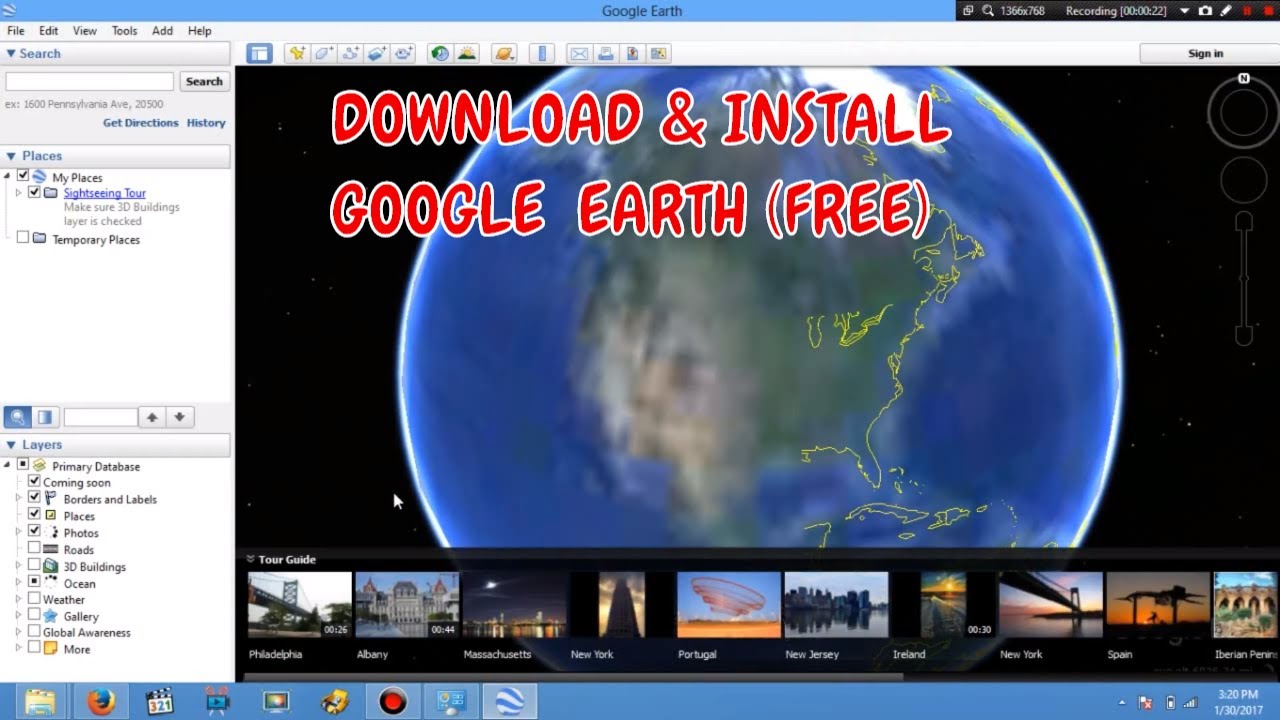Click the zoom slider on the globe
Image resolution: width=1280 pixels, height=720 pixels.
coord(1244,278)
